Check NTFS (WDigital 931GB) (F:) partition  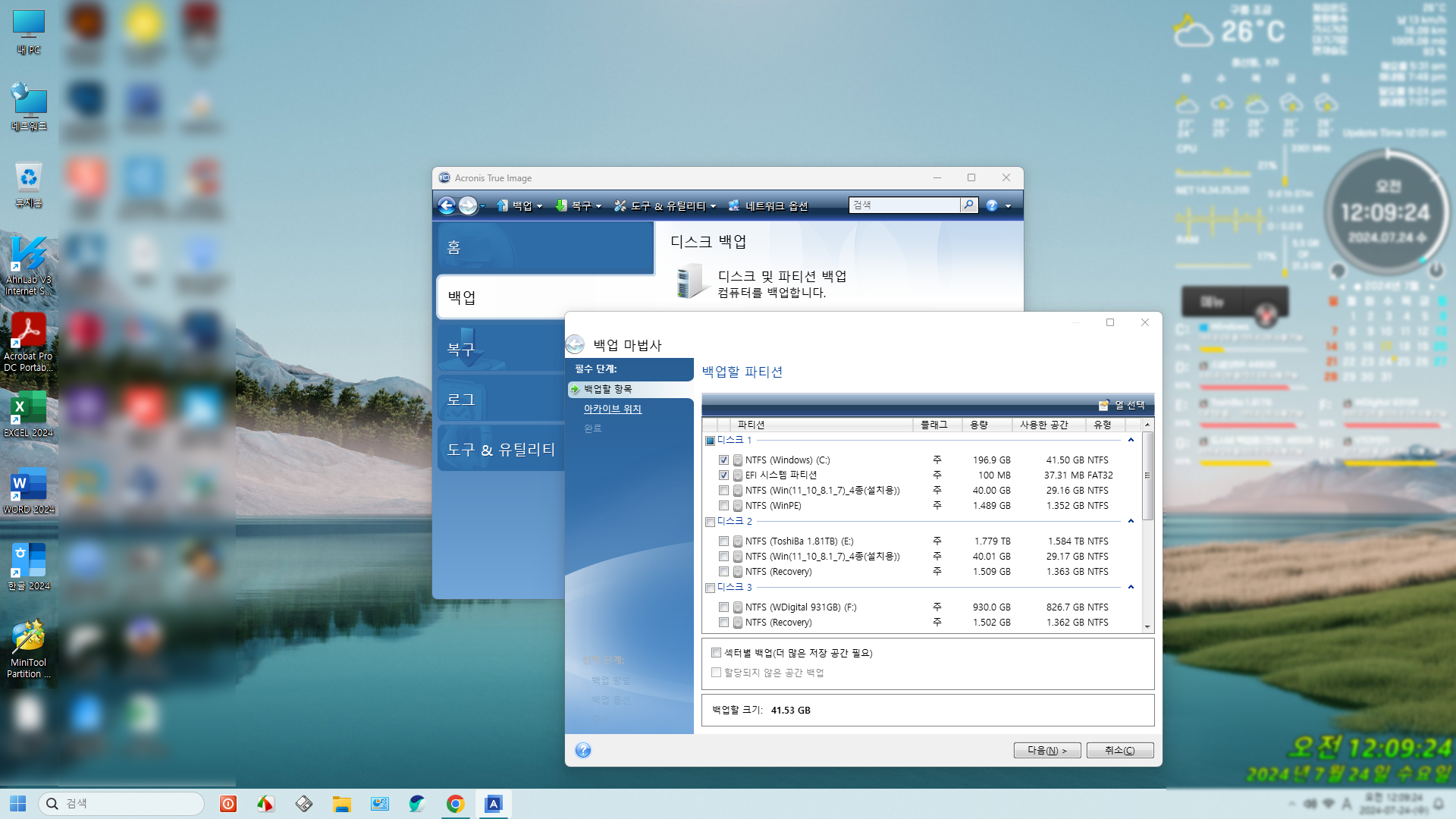coord(723,607)
